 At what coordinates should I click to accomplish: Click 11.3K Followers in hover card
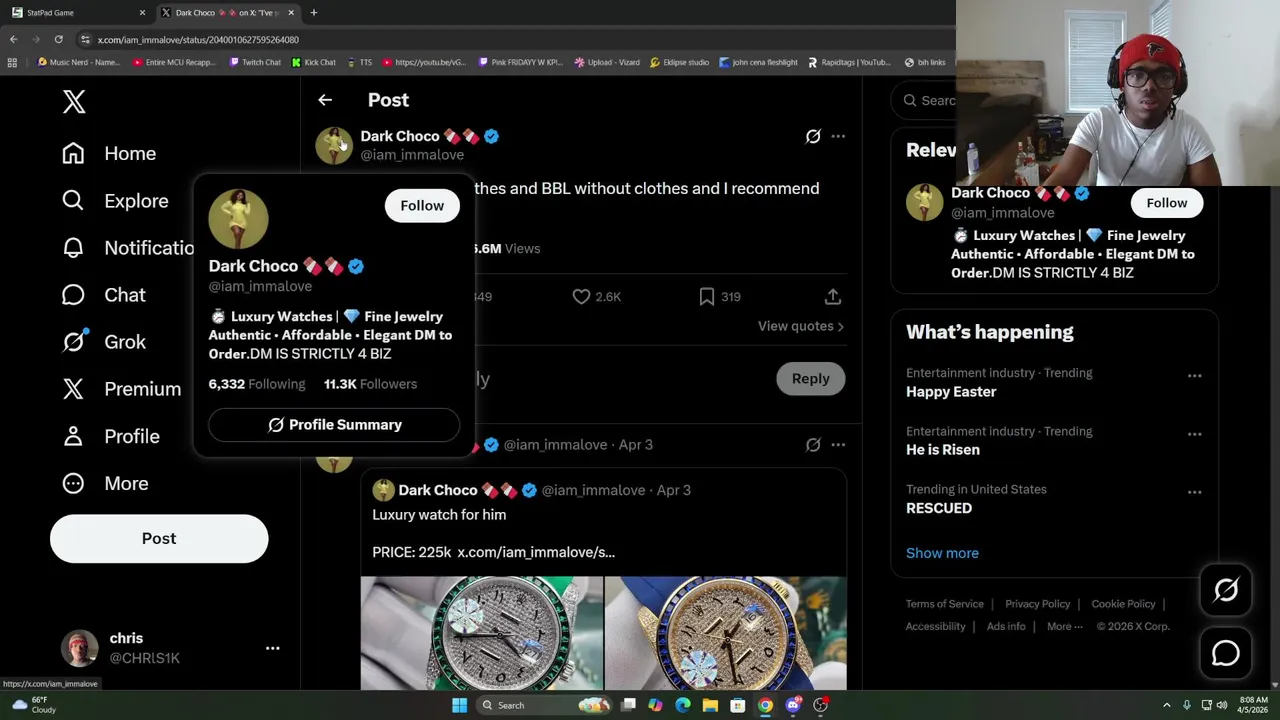click(x=370, y=383)
